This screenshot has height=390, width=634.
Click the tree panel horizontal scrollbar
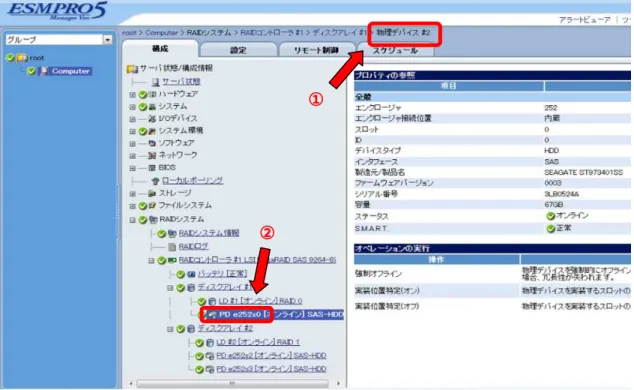(x=232, y=383)
